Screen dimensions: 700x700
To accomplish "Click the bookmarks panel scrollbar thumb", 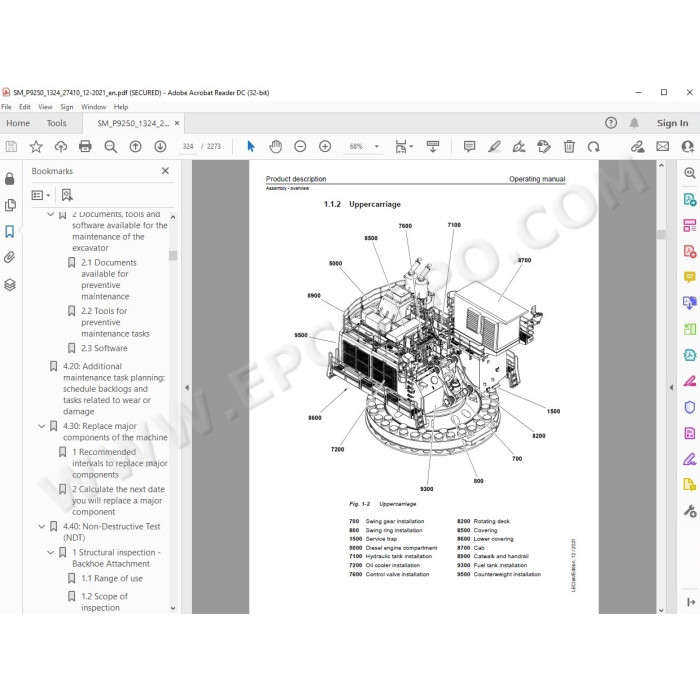I will tap(173, 255).
